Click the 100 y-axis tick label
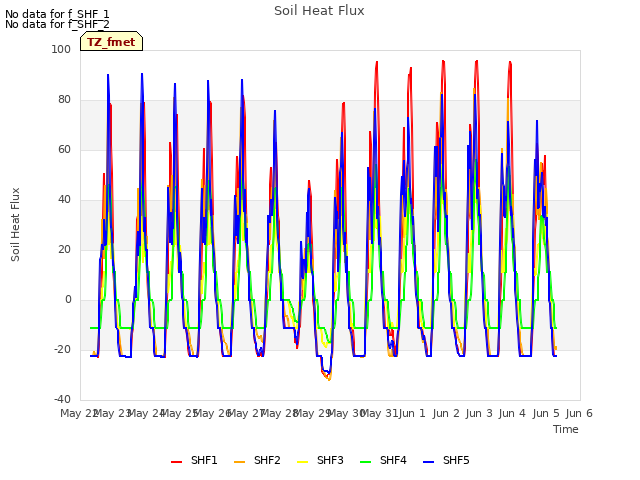 click(61, 49)
